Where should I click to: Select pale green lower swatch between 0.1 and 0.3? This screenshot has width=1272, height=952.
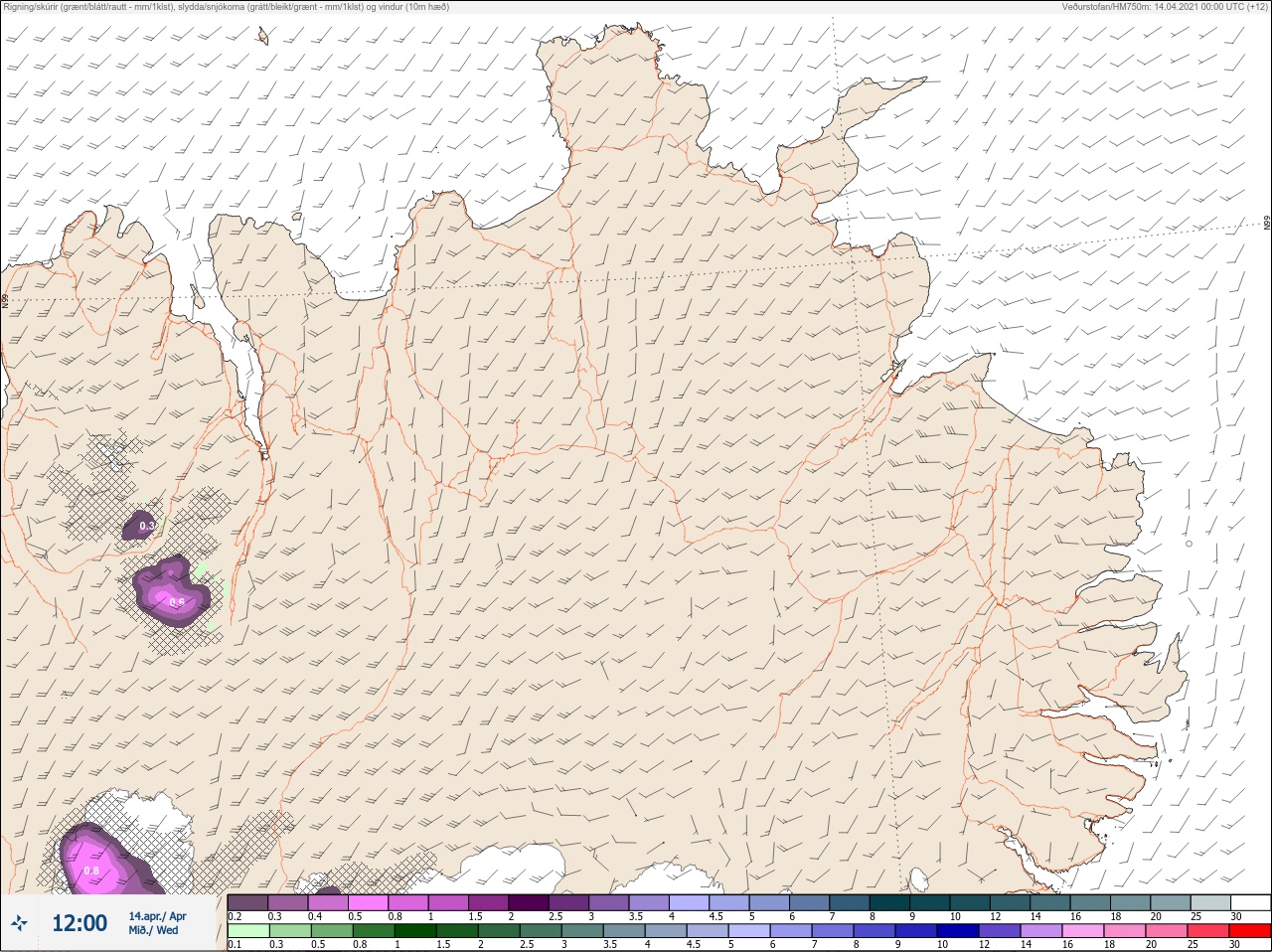tap(247, 931)
